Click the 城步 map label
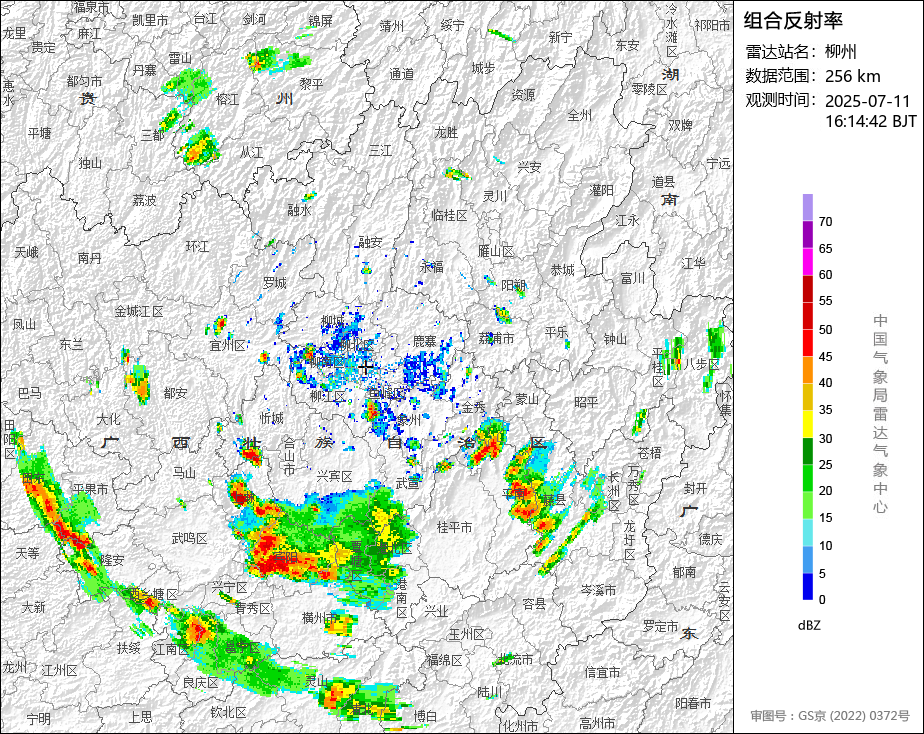This screenshot has height=734, width=924. pos(483,68)
